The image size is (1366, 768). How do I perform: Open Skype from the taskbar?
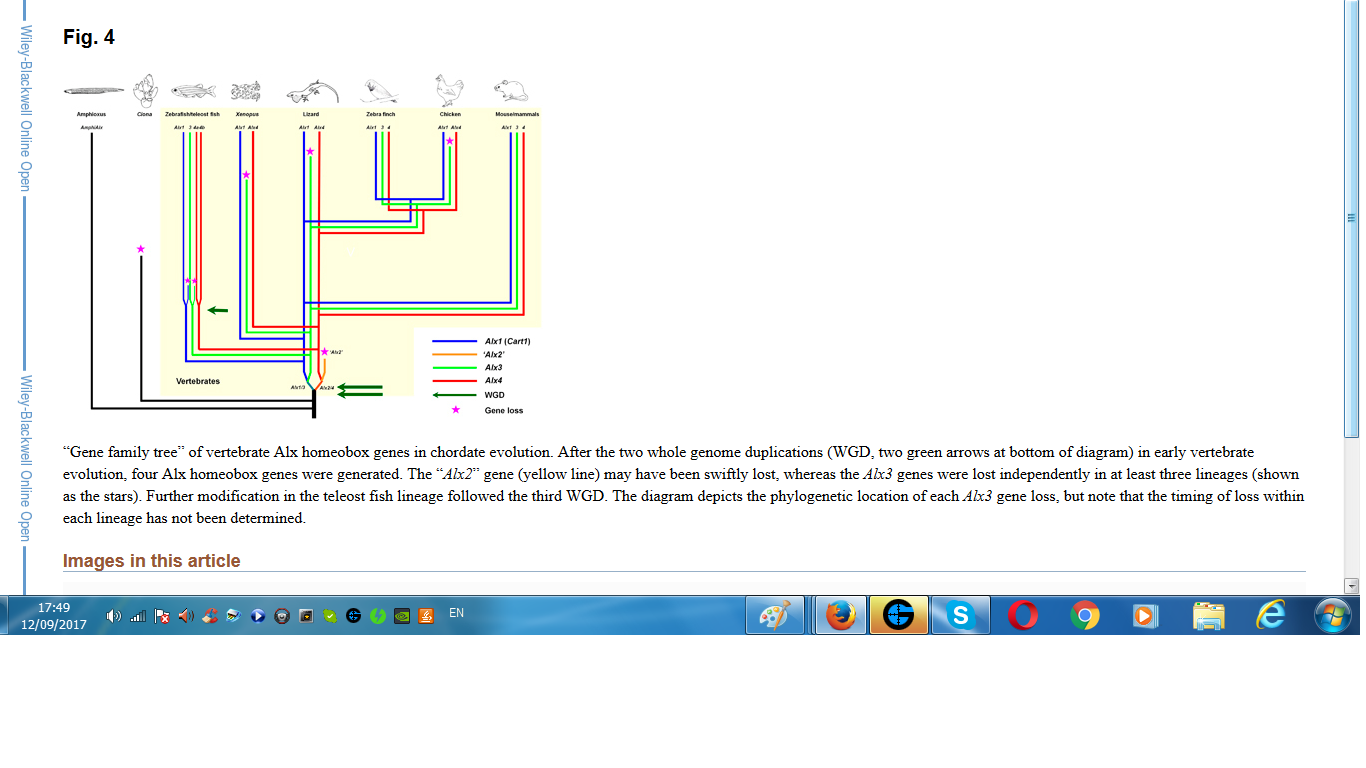pyautogui.click(x=960, y=616)
